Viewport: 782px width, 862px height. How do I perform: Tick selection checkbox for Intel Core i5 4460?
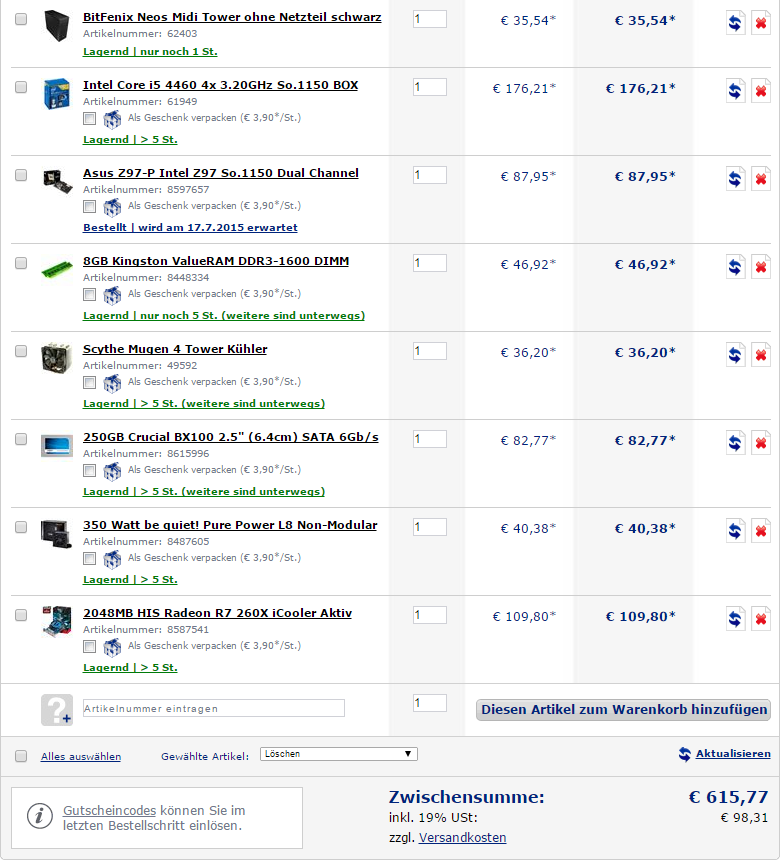point(21,87)
